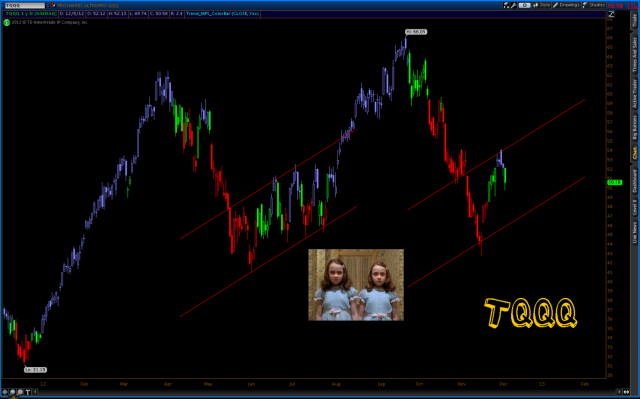Select the T text tool icon
This screenshot has height=399, width=640.
click(28, 392)
